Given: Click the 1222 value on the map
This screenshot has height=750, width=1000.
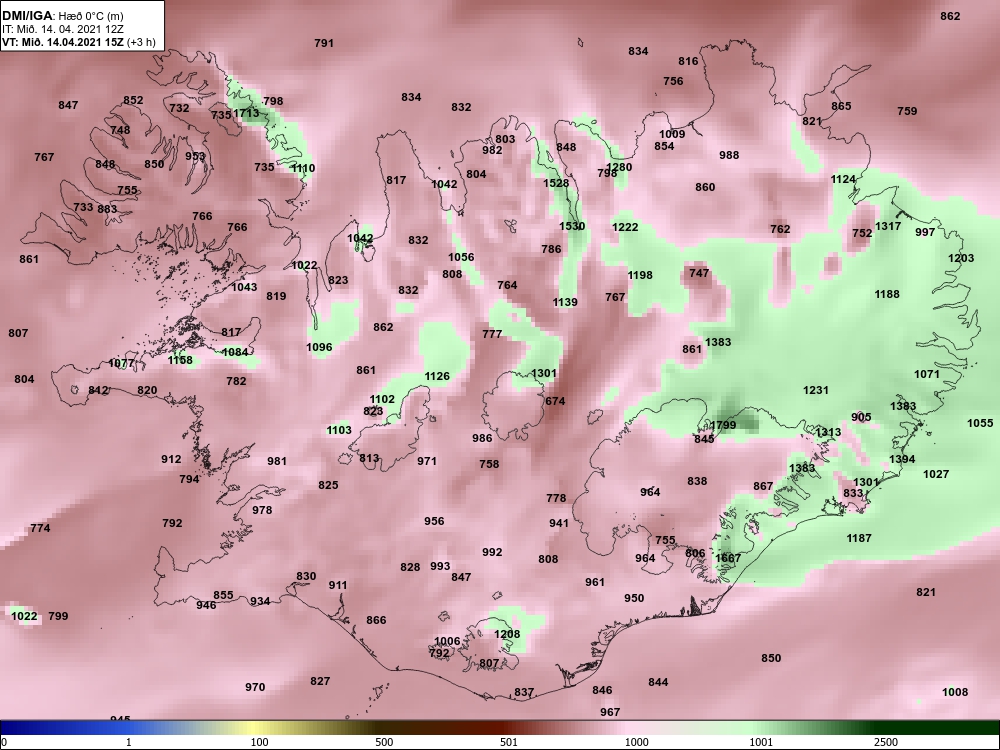Looking at the screenshot, I should (625, 227).
